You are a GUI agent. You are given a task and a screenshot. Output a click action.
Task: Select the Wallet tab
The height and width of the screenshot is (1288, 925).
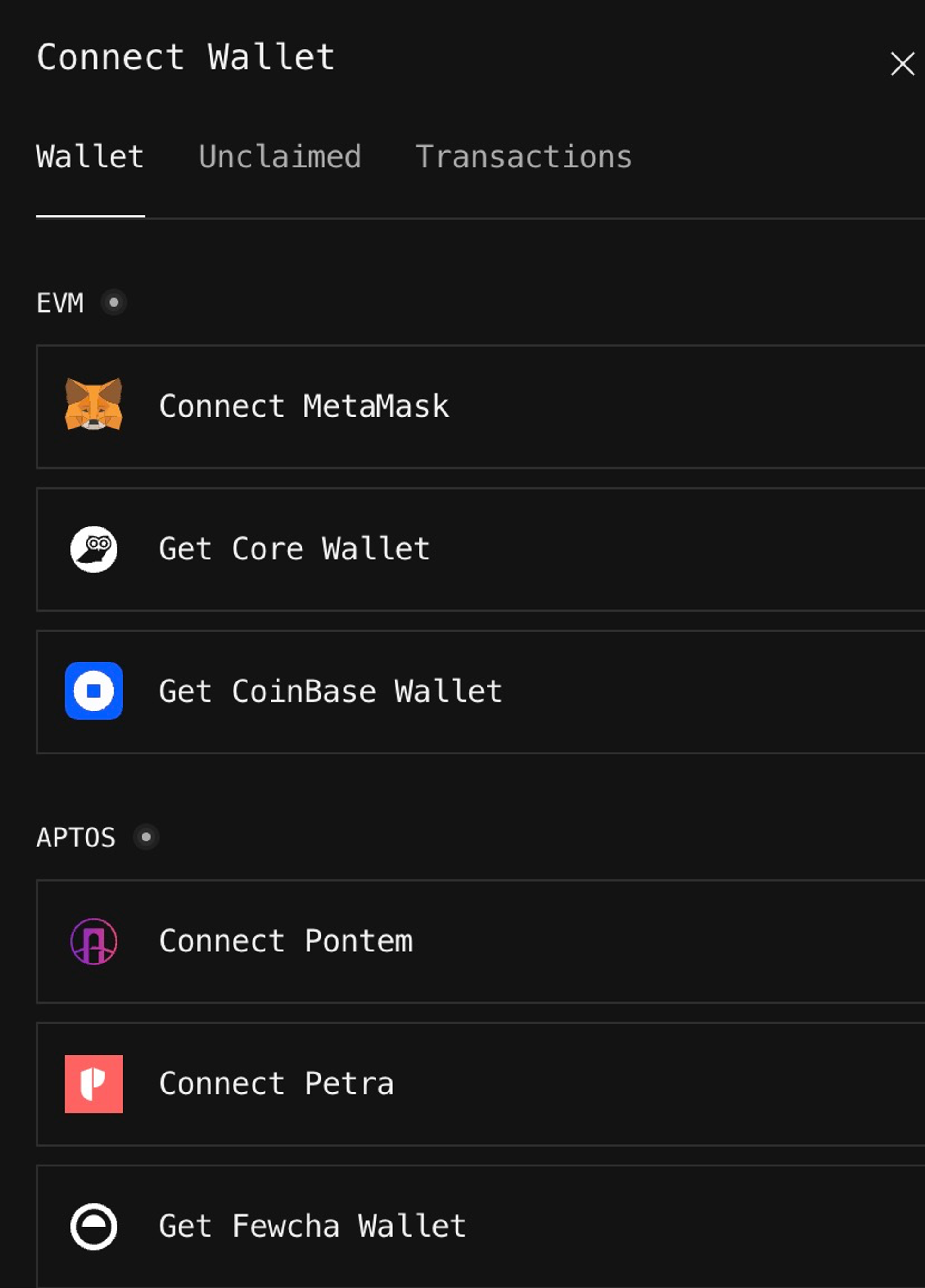click(90, 157)
